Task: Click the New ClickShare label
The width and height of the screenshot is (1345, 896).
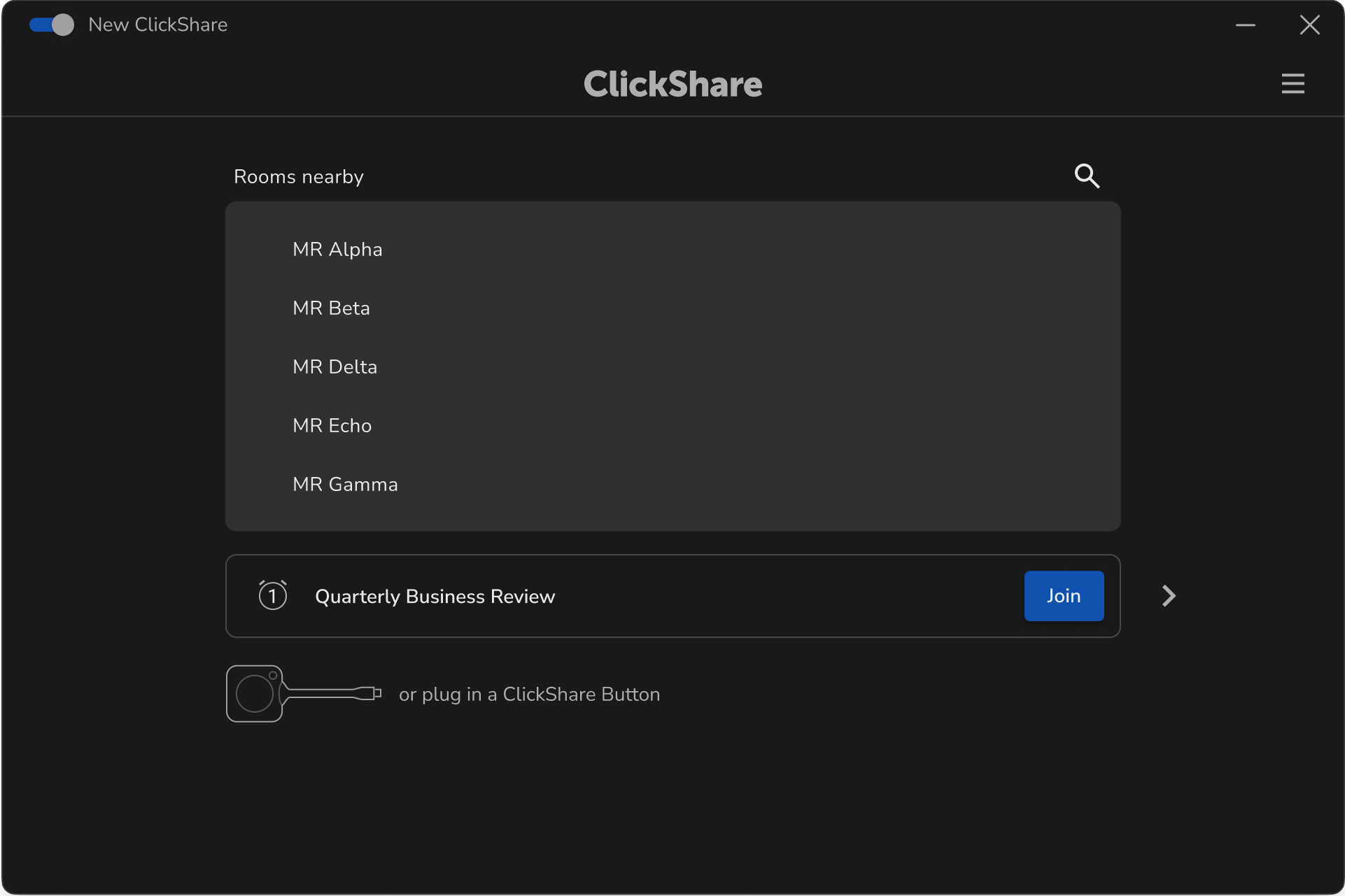Action: (157, 25)
